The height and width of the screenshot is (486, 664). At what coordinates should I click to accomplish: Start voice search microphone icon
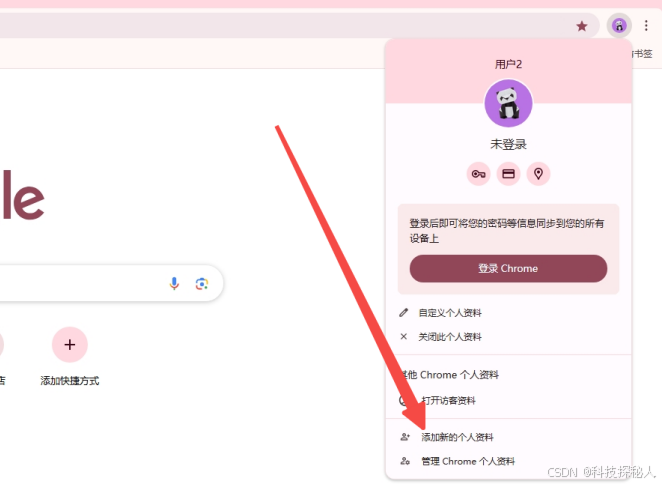[x=174, y=284]
